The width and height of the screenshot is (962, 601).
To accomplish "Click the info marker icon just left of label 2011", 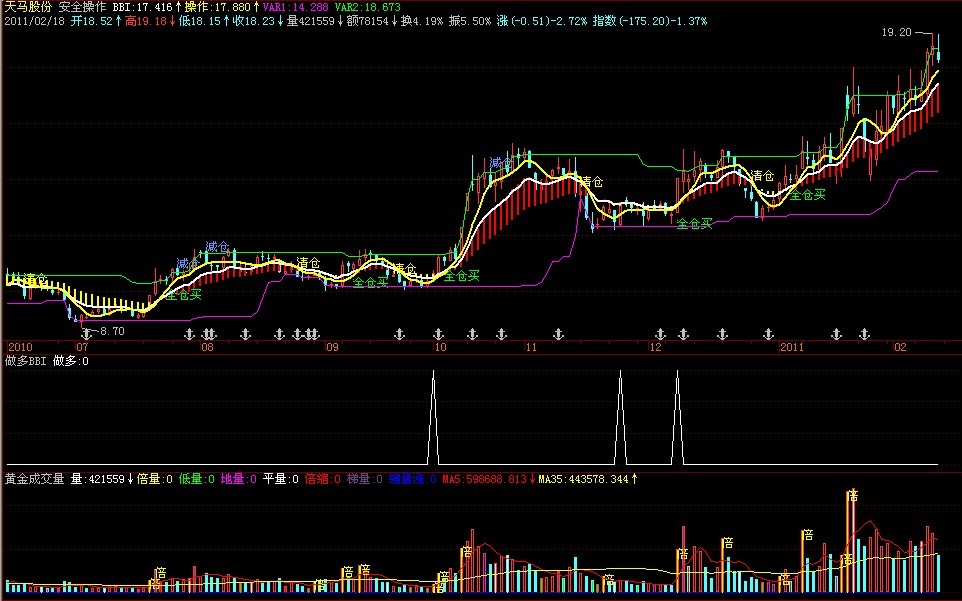I will point(768,334).
